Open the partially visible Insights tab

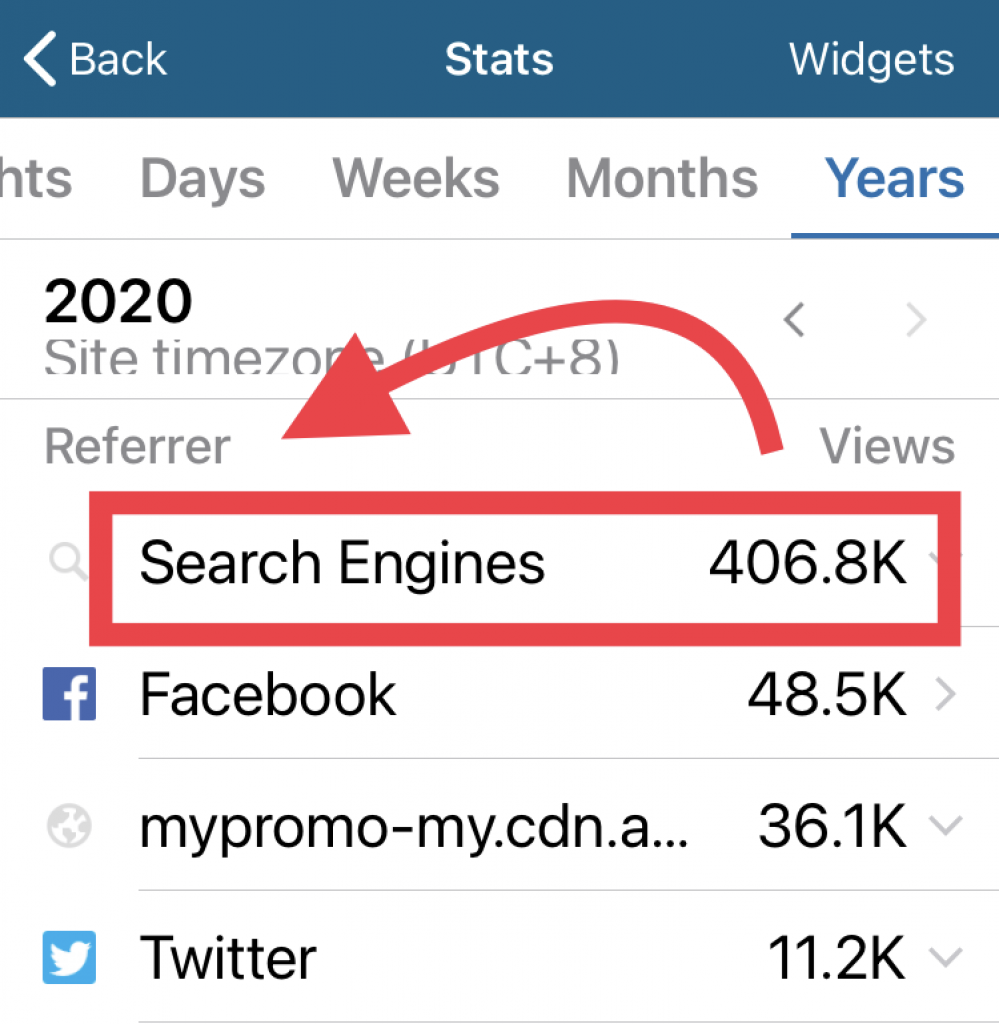click(35, 178)
